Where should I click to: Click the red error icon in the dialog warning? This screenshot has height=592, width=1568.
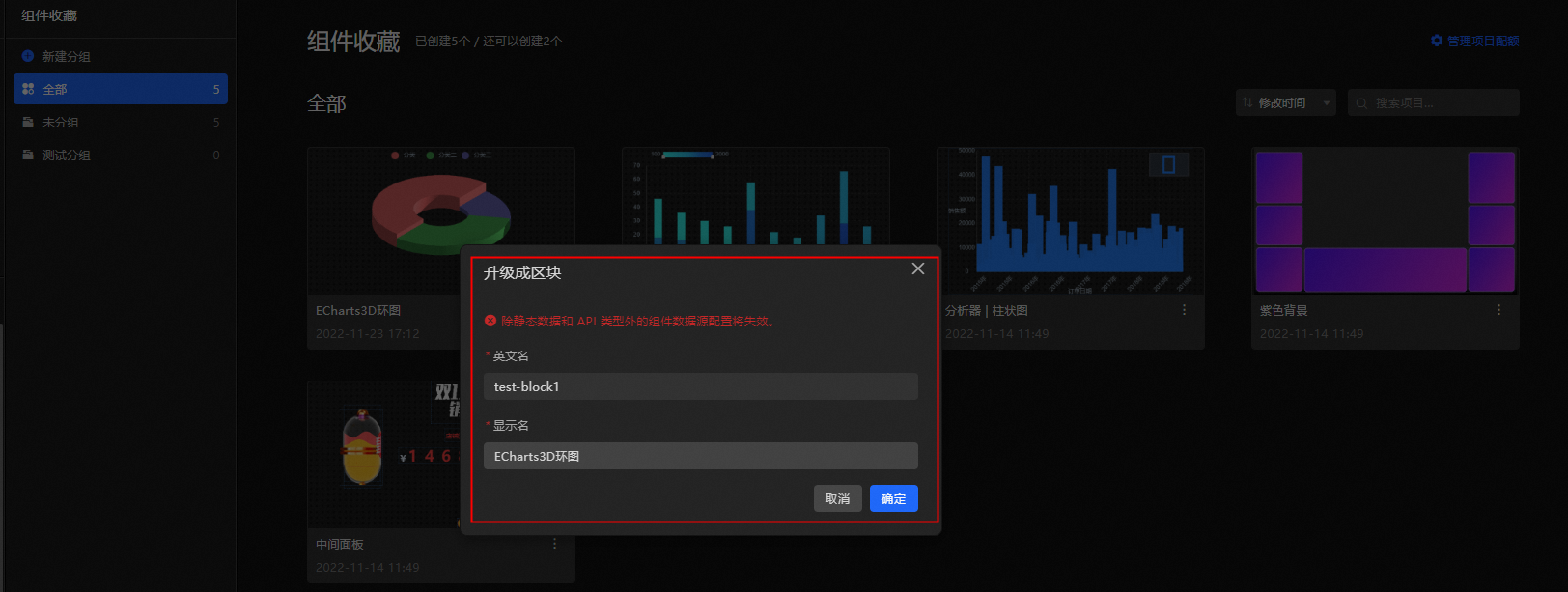(x=490, y=321)
